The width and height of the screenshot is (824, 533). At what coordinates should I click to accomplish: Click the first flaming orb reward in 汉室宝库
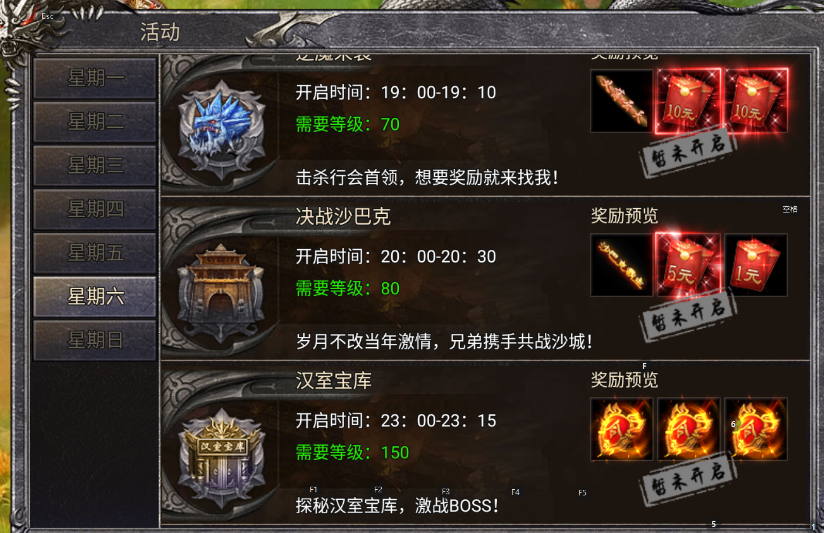click(x=622, y=429)
